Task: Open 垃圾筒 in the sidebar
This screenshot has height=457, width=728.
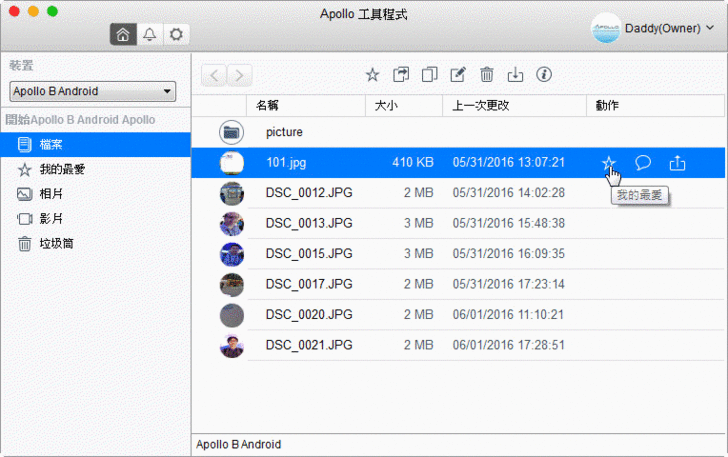Action: pos(55,243)
